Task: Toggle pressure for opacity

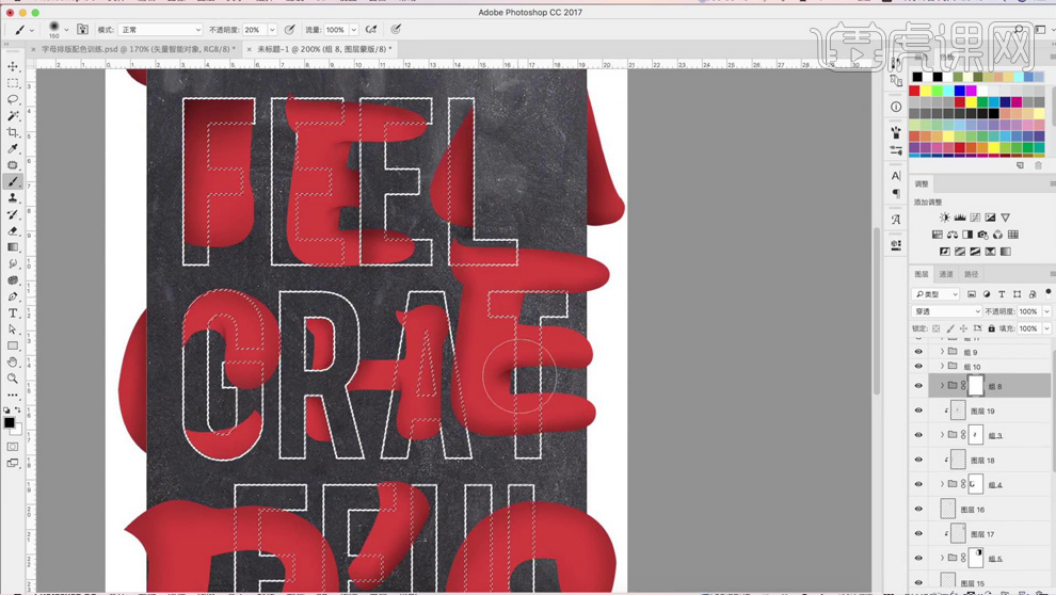Action: tap(290, 29)
